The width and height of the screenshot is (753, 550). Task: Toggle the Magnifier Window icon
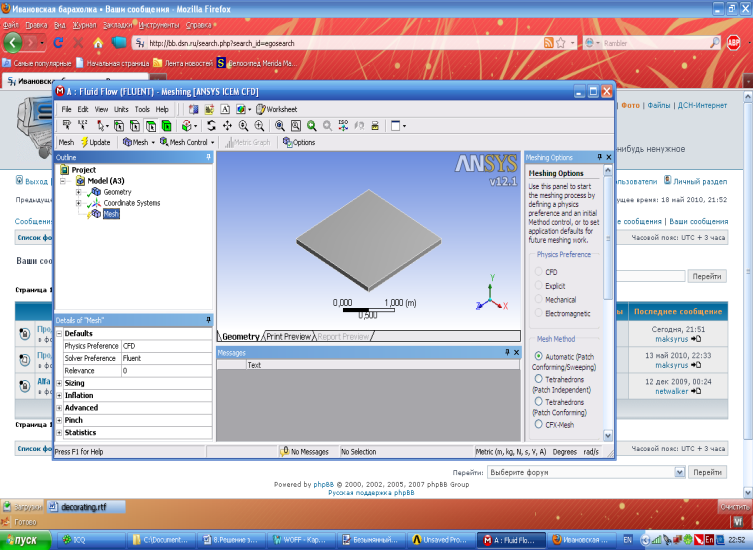pyautogui.click(x=296, y=126)
